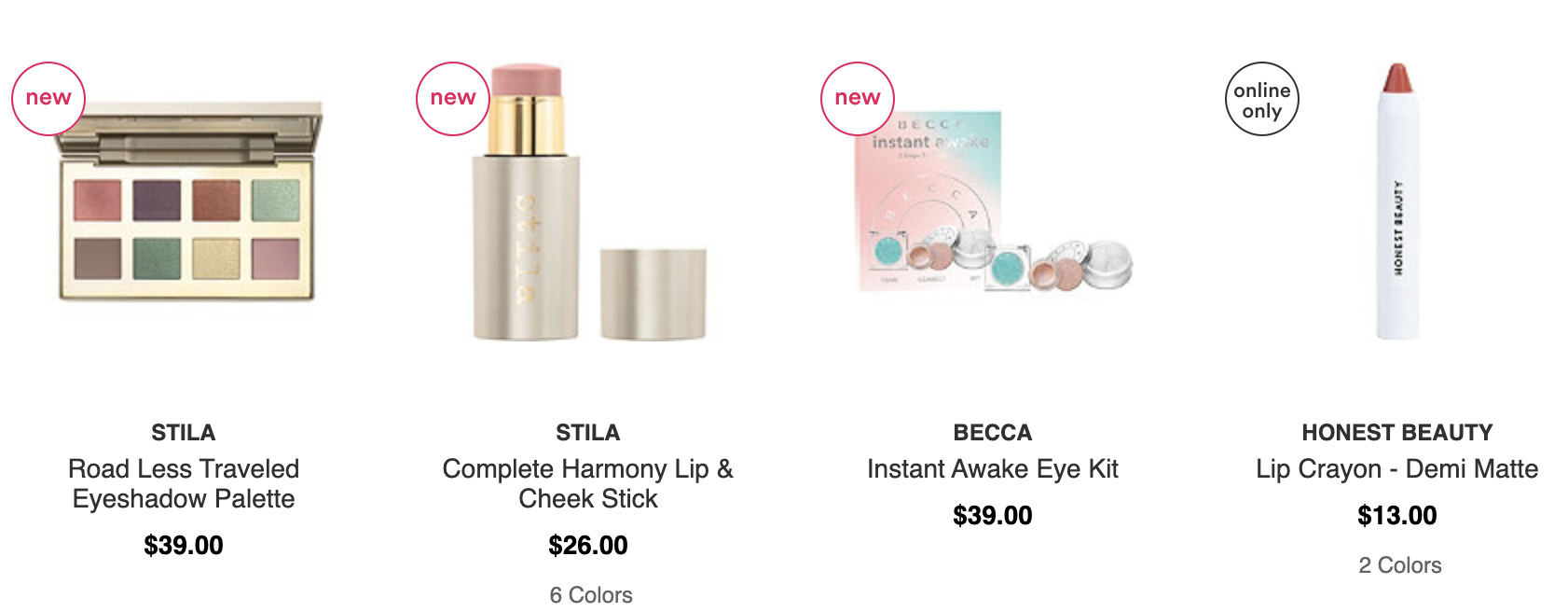Open Complete Harmony Lip & Cheek Stick link

588,483
